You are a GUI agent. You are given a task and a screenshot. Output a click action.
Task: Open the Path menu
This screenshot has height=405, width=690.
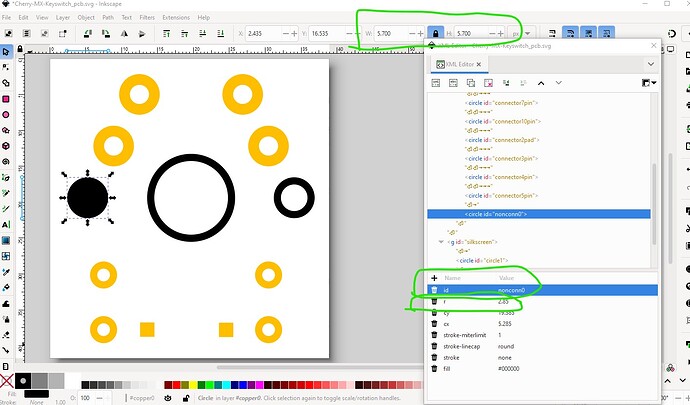pyautogui.click(x=108, y=18)
